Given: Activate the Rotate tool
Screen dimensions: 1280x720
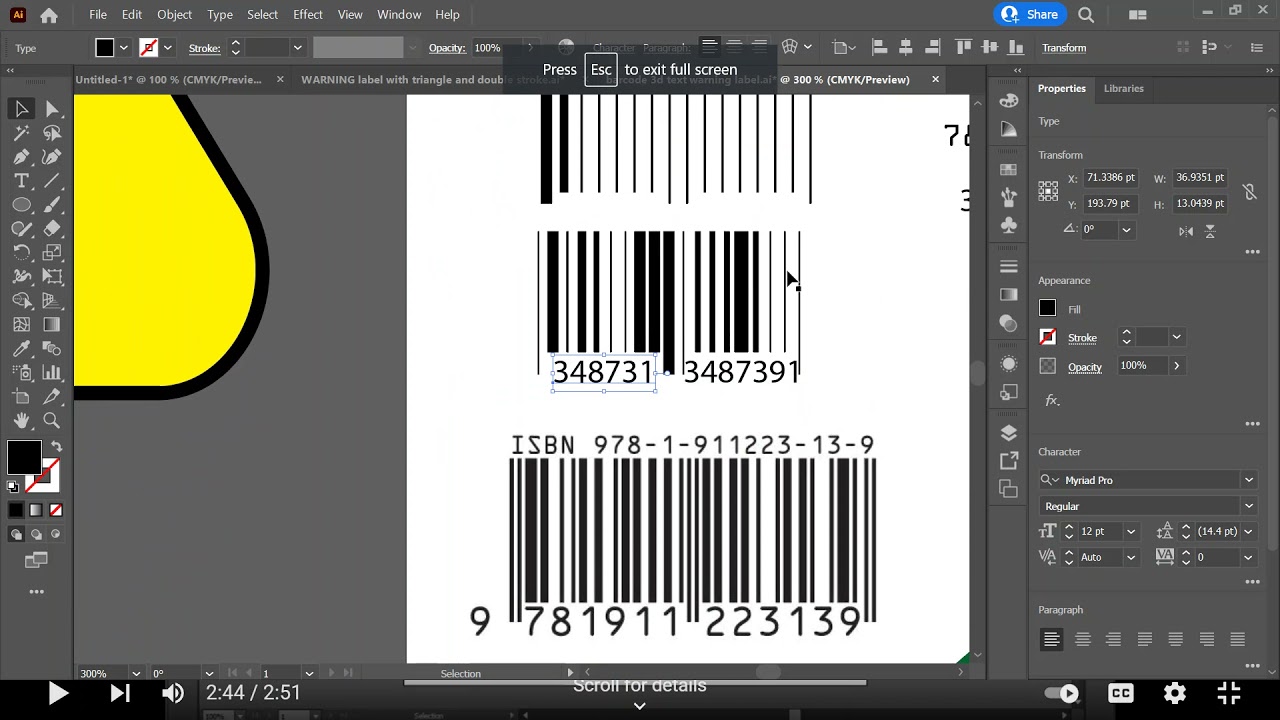Looking at the screenshot, I should pos(21,252).
